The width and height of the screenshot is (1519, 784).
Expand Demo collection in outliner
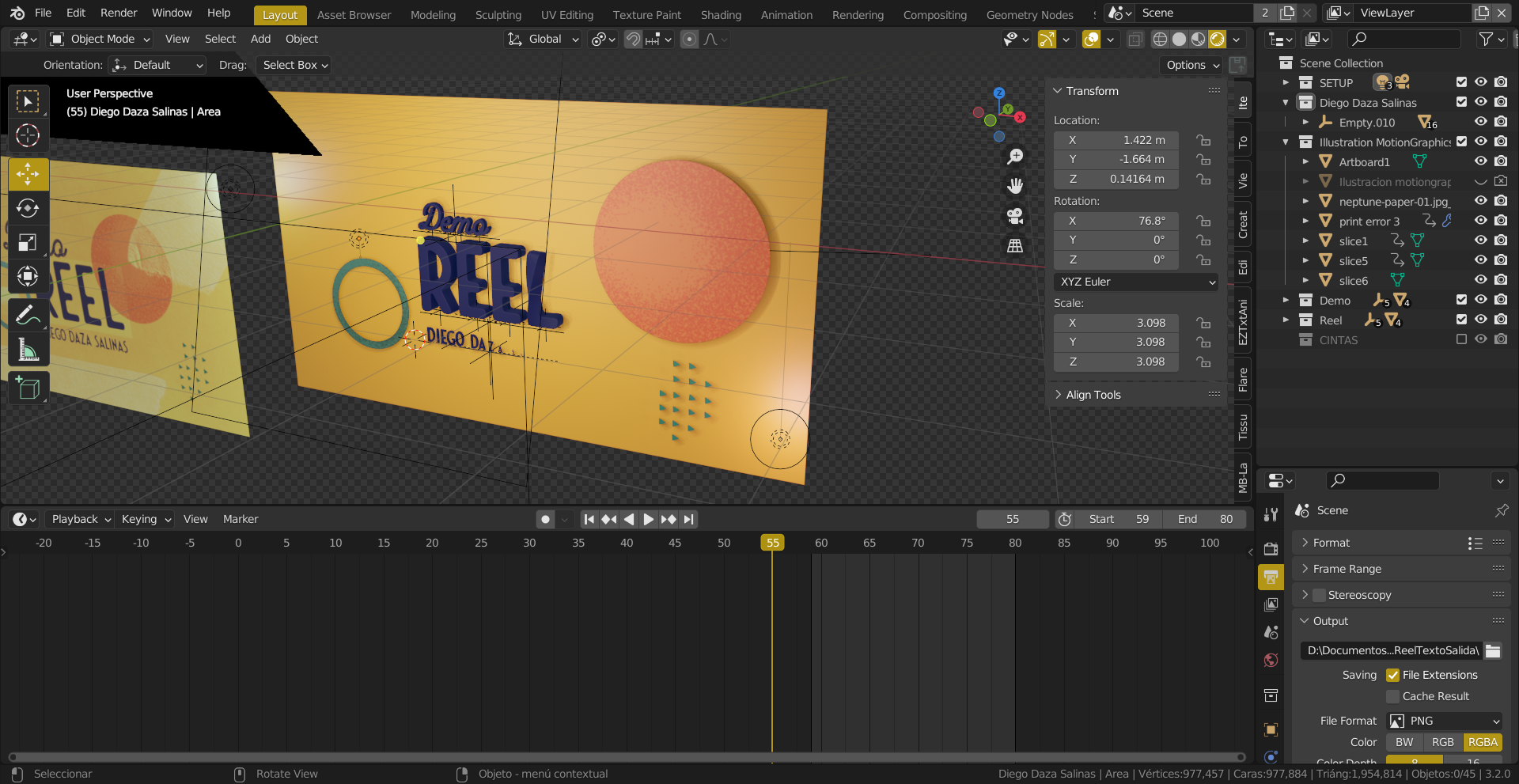coord(1286,301)
